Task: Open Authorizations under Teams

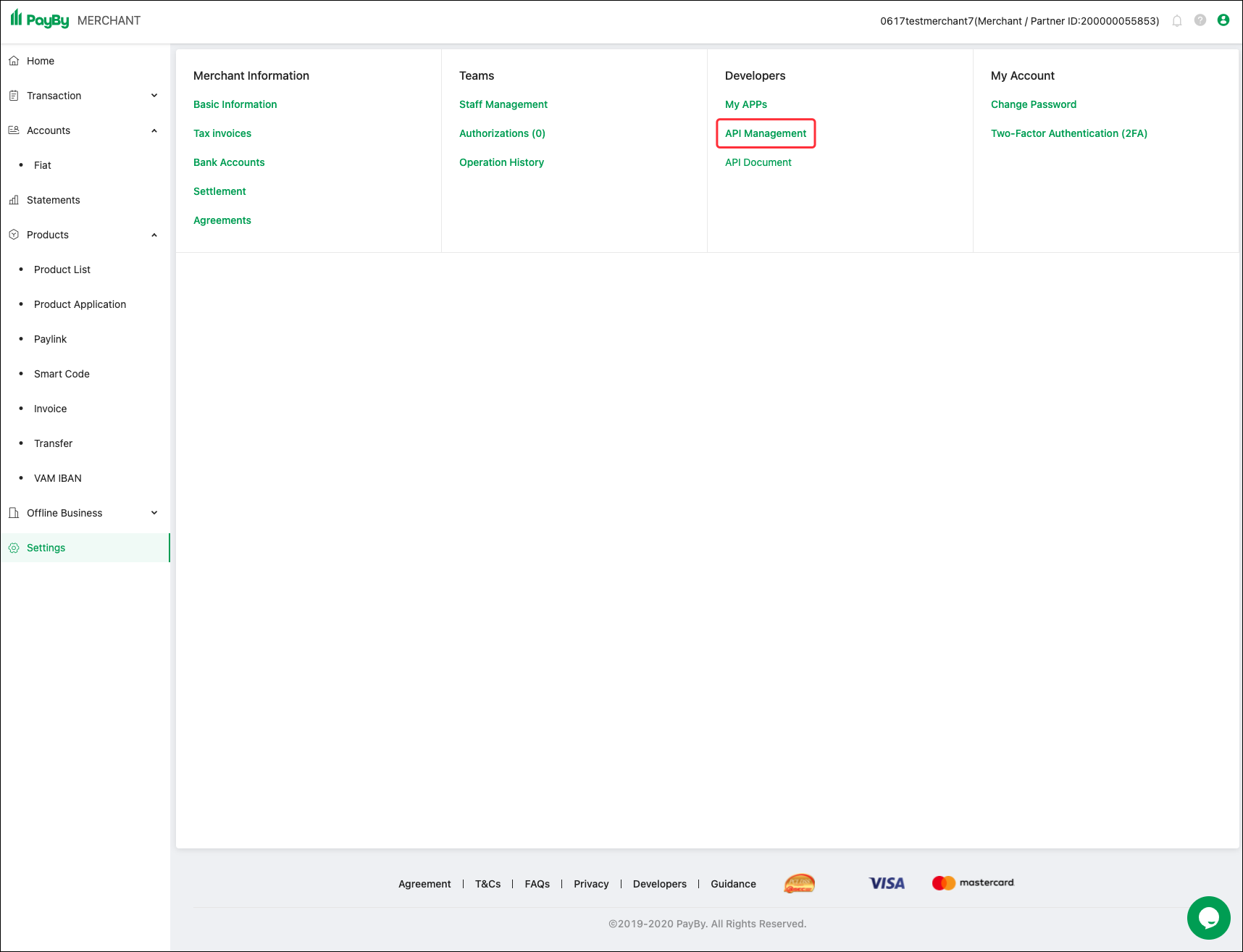Action: click(x=502, y=133)
